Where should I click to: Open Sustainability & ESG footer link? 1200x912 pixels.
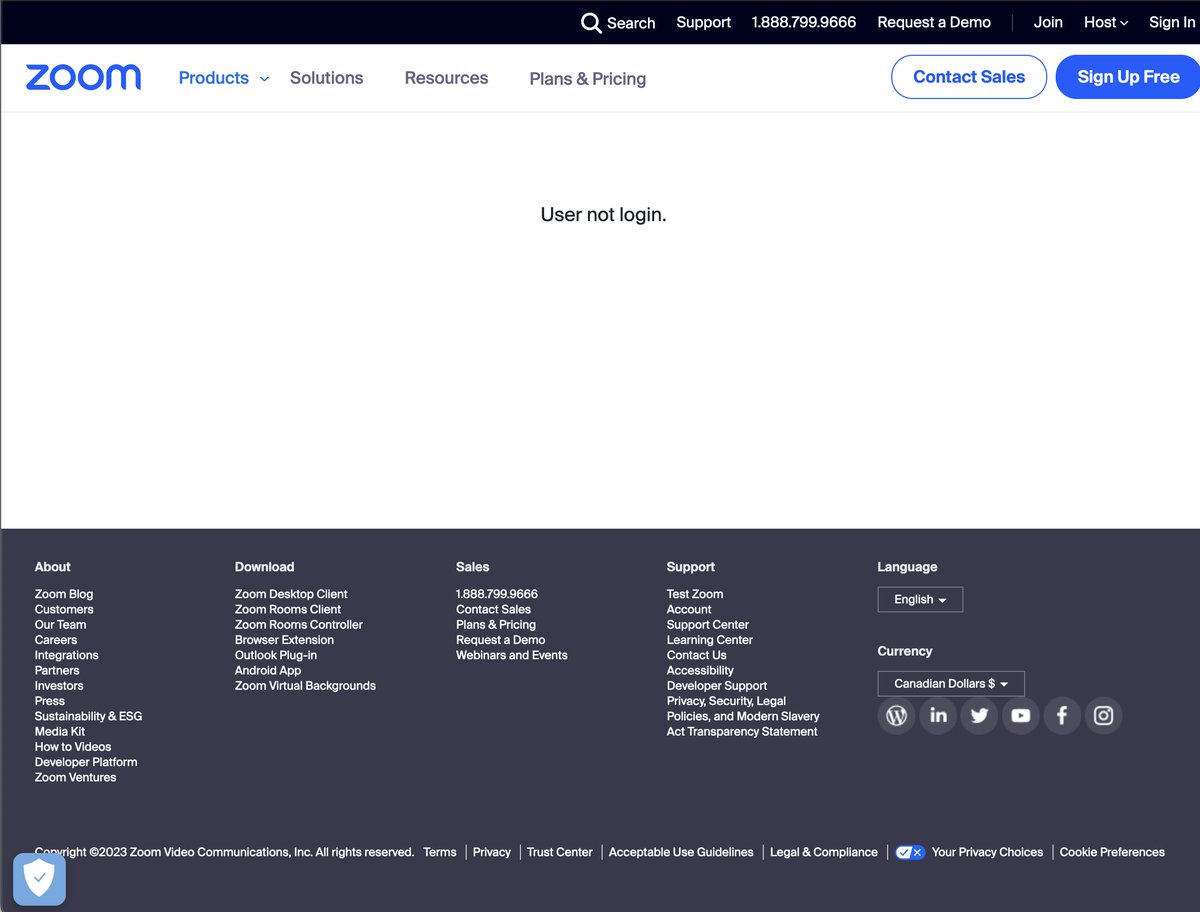89,716
